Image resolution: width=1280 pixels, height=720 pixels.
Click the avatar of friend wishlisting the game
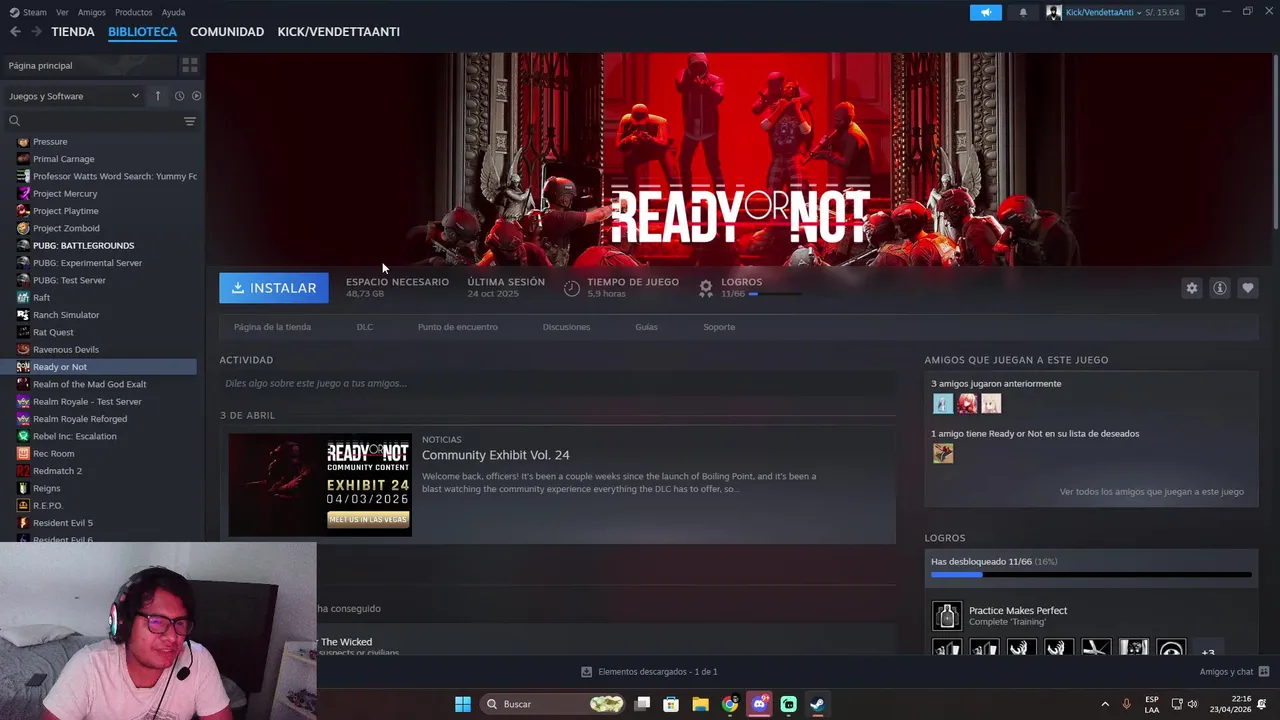point(943,454)
